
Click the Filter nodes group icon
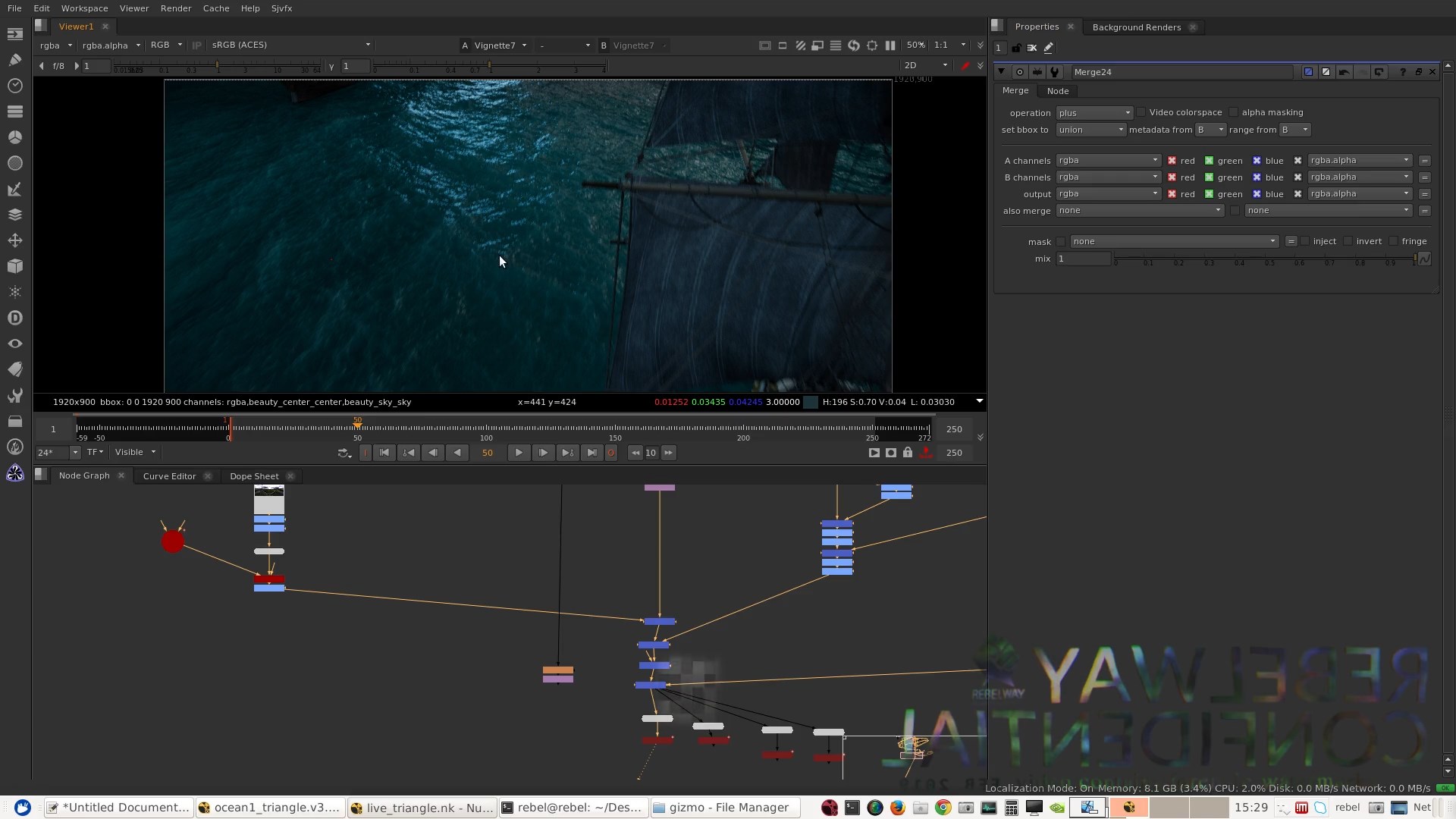[15, 162]
